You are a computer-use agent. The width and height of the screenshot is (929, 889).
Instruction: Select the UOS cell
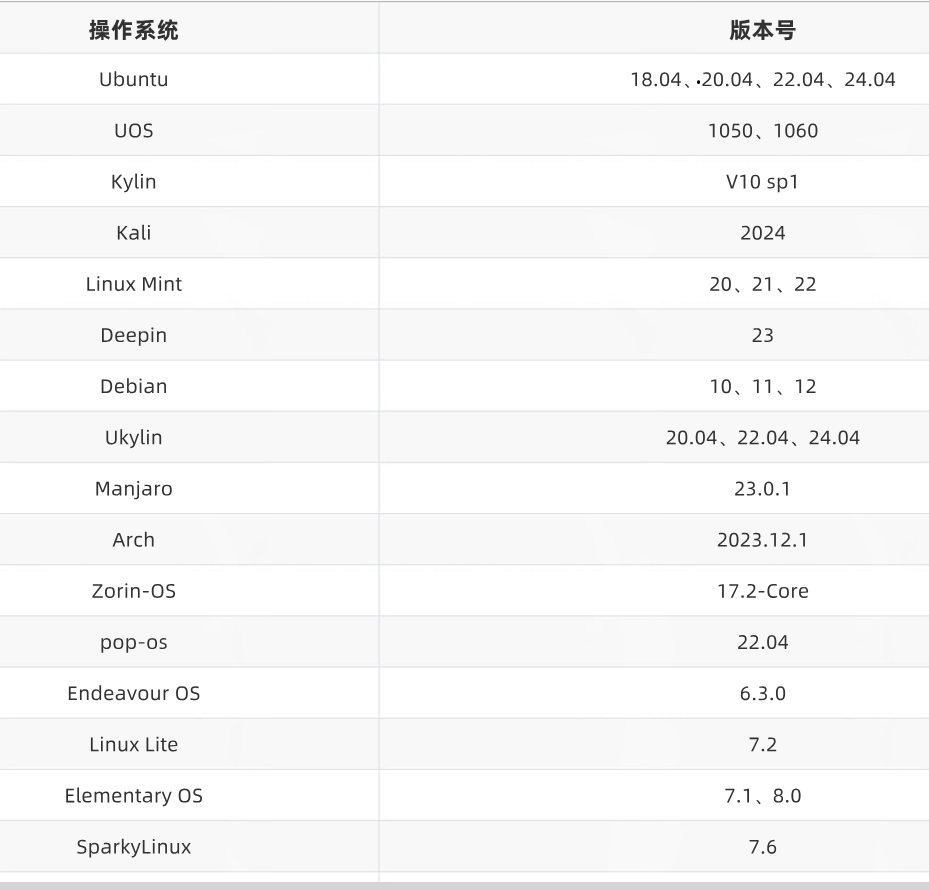[133, 131]
